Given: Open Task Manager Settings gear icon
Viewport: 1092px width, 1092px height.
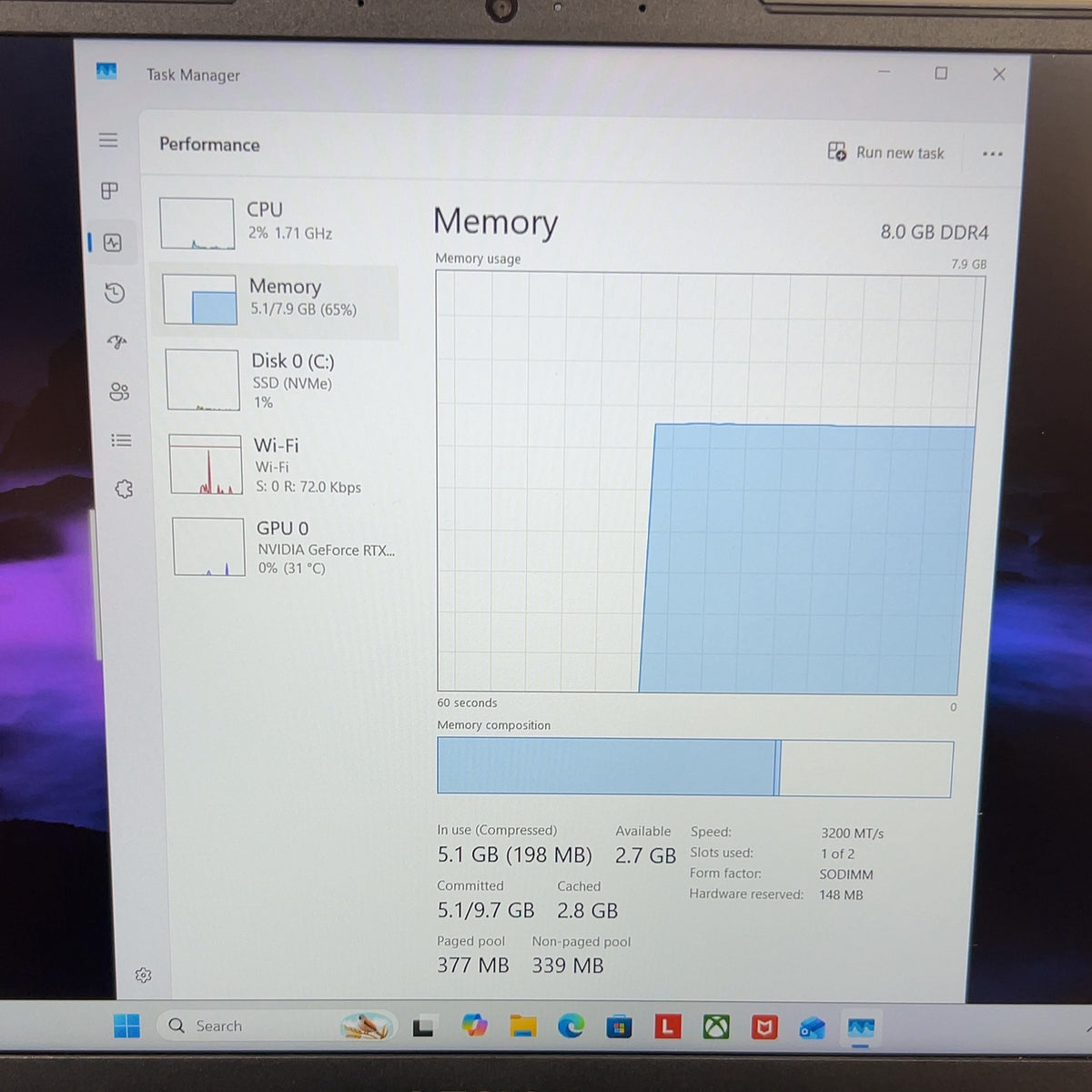Looking at the screenshot, I should [143, 976].
